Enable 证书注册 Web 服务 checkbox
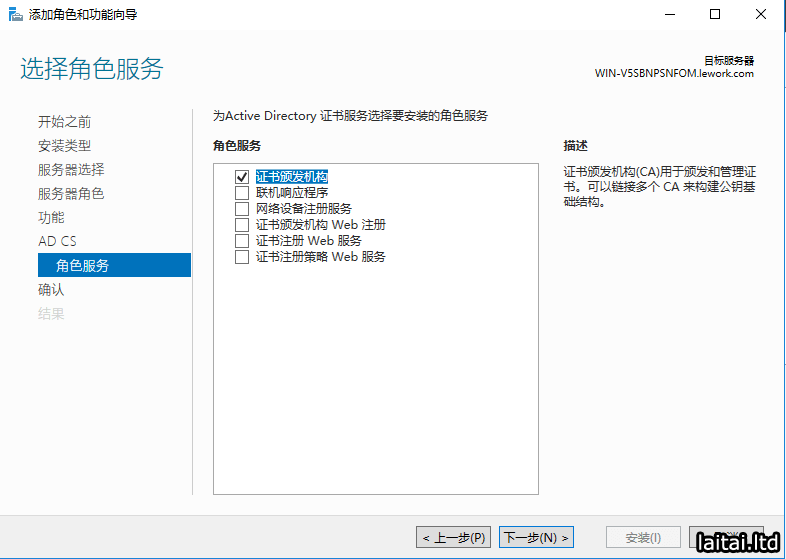This screenshot has width=786, height=559. (x=241, y=241)
